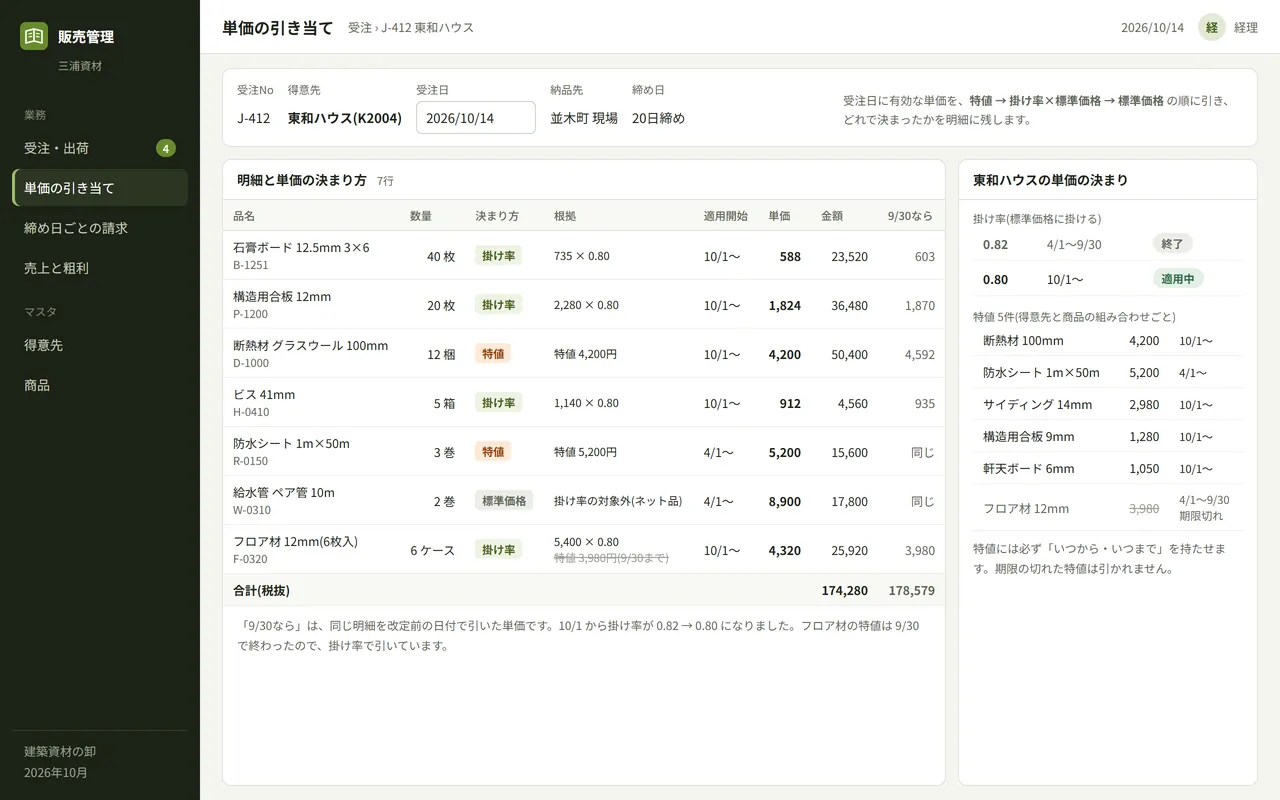Screen dimensions: 1280x800
Task: Open the 売上と粗利 page
Action: click(100, 268)
